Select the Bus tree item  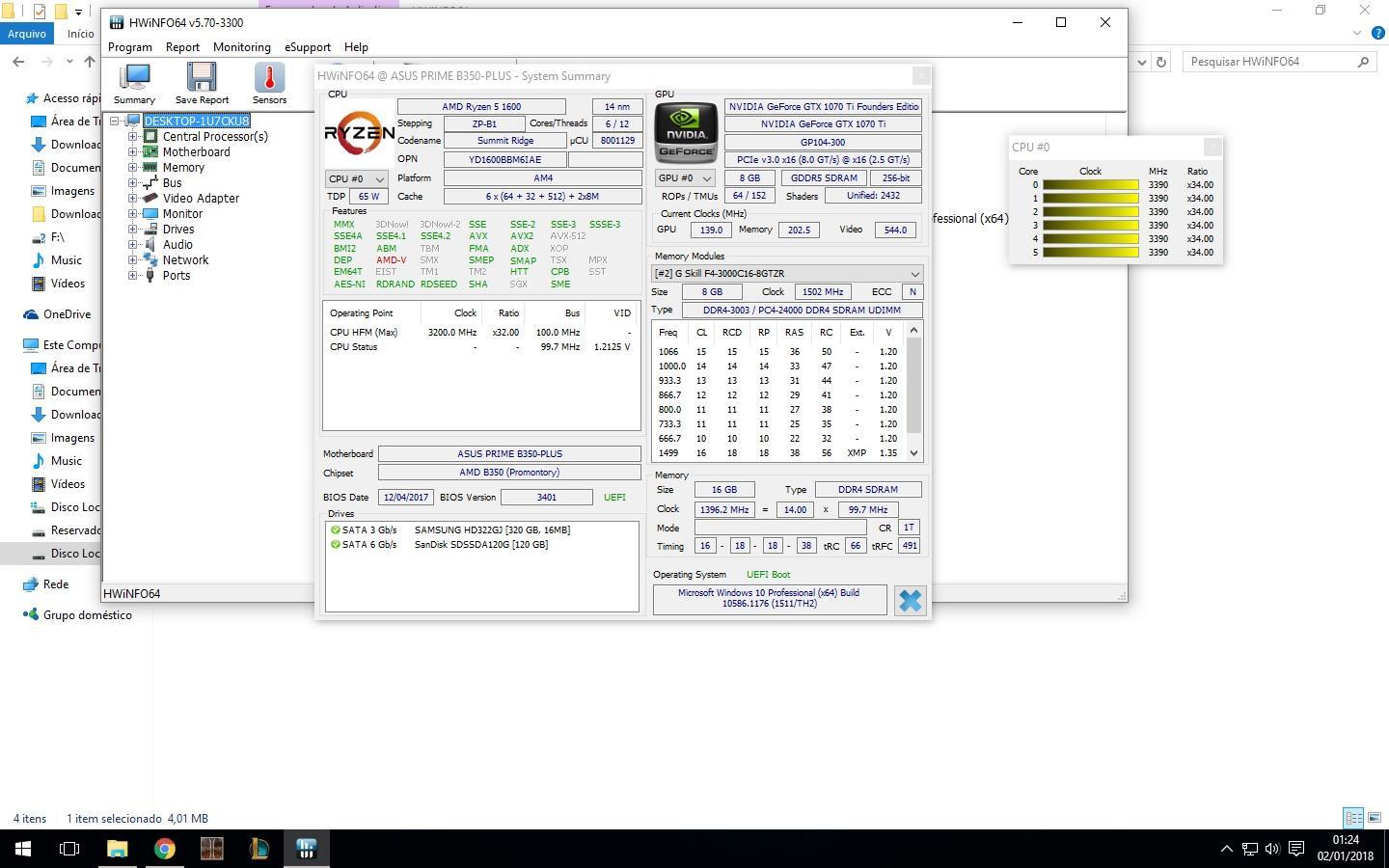[172, 182]
